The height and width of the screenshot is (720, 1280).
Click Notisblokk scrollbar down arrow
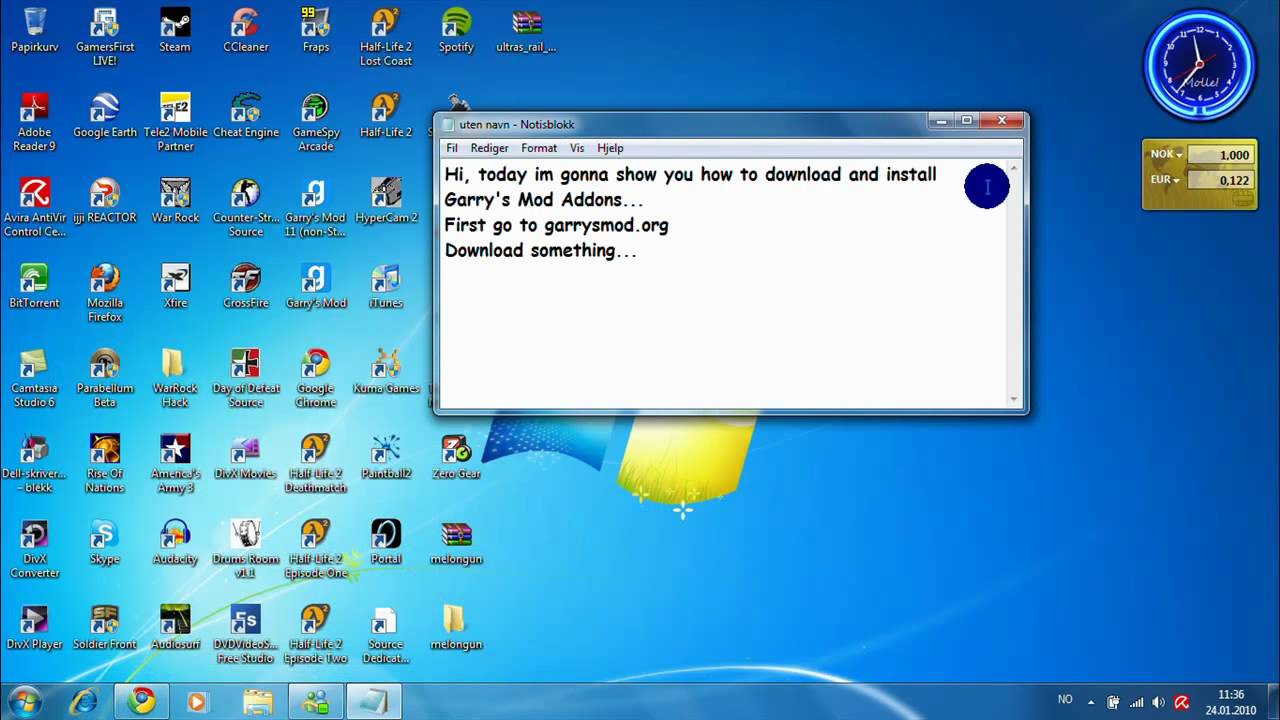1015,400
